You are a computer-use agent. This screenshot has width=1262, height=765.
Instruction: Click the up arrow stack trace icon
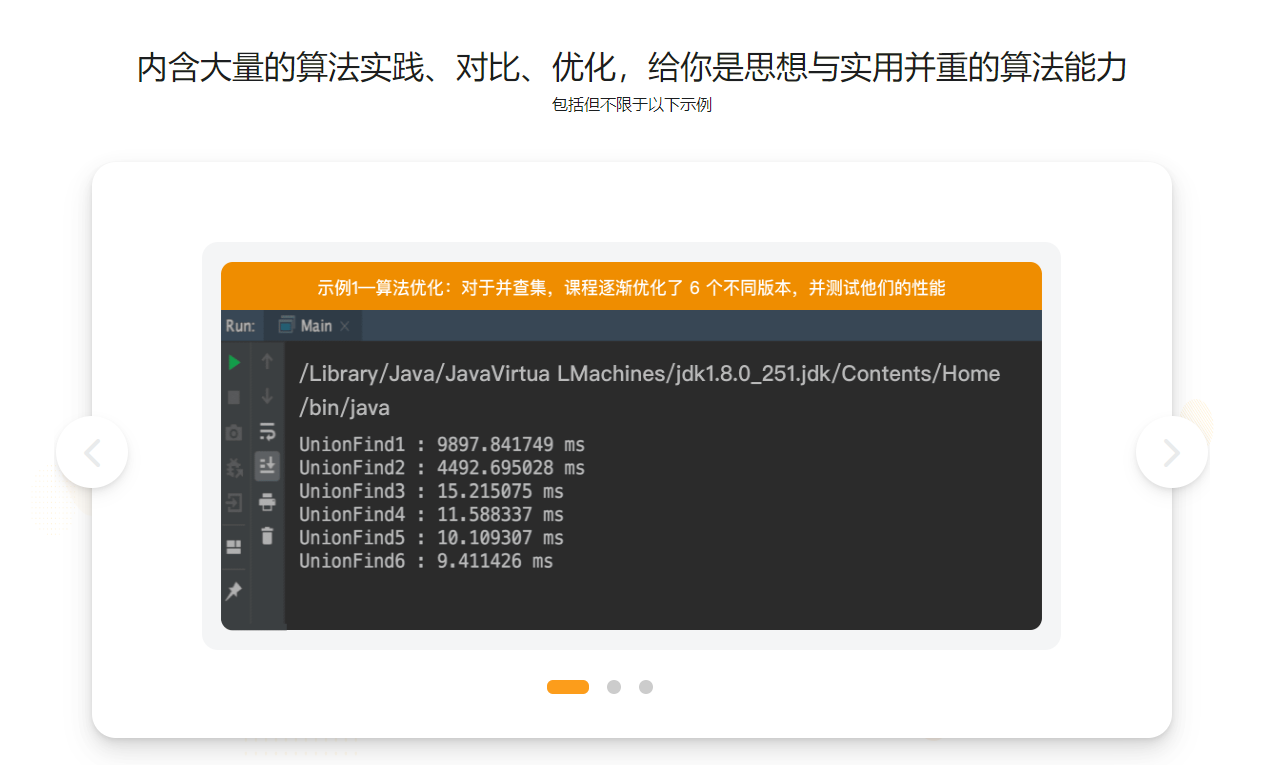(x=267, y=362)
